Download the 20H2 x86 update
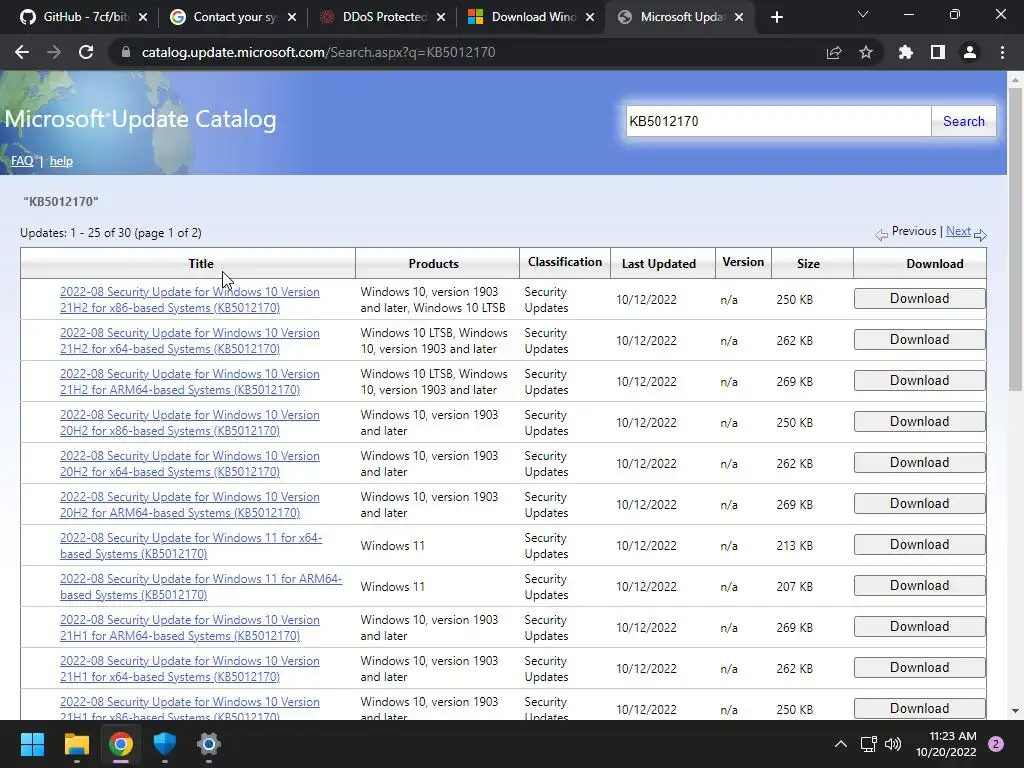The image size is (1024, 768). 920,422
